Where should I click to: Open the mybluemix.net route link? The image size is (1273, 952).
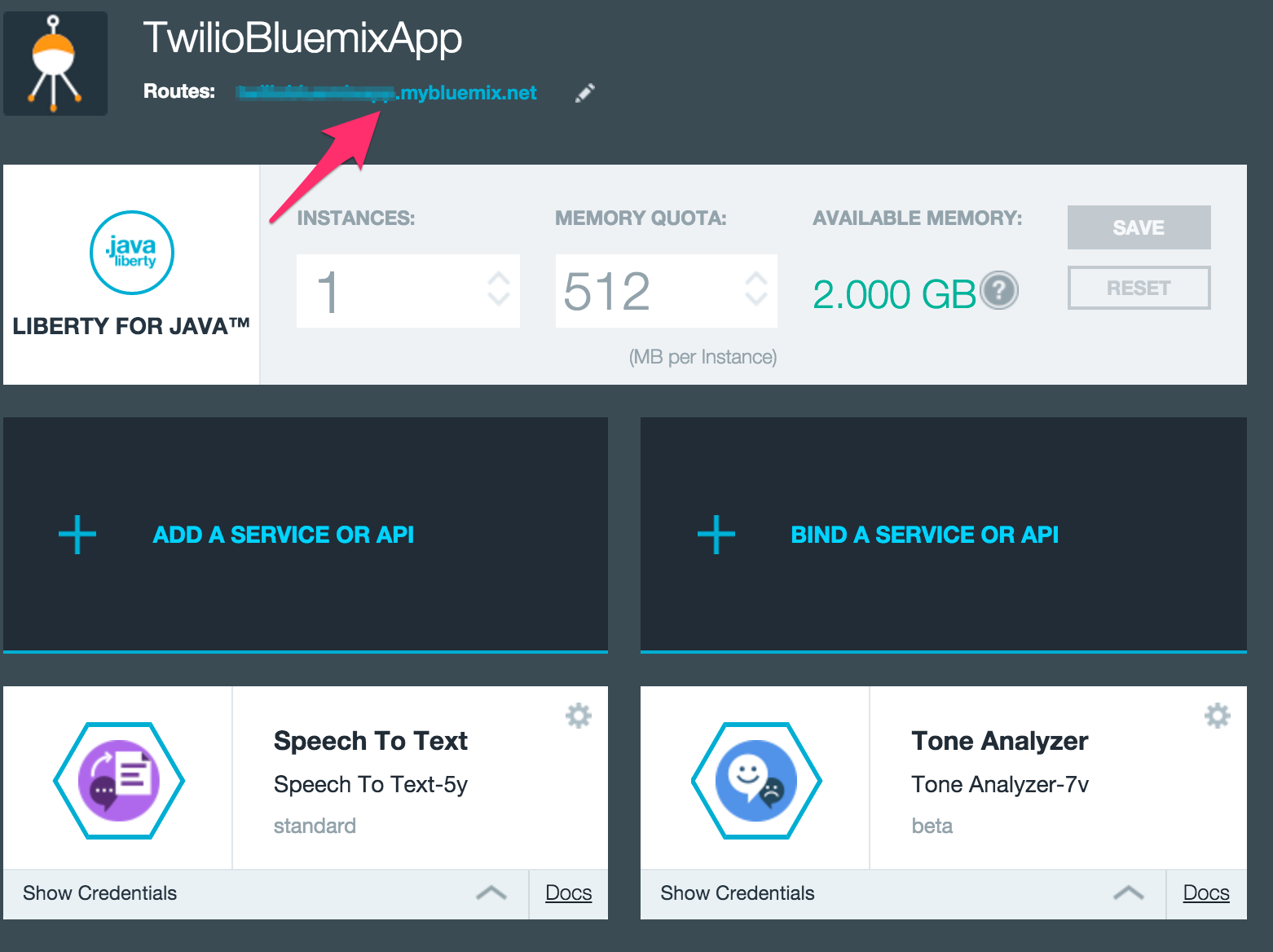tap(386, 93)
